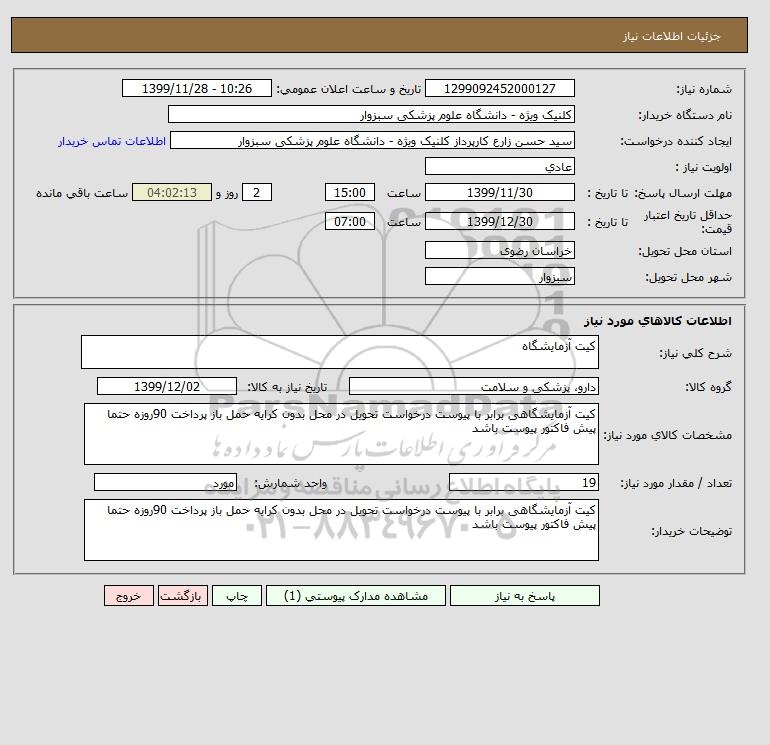Click the section title اطلاعات کالاهای مورد نیاز

pos(658,321)
